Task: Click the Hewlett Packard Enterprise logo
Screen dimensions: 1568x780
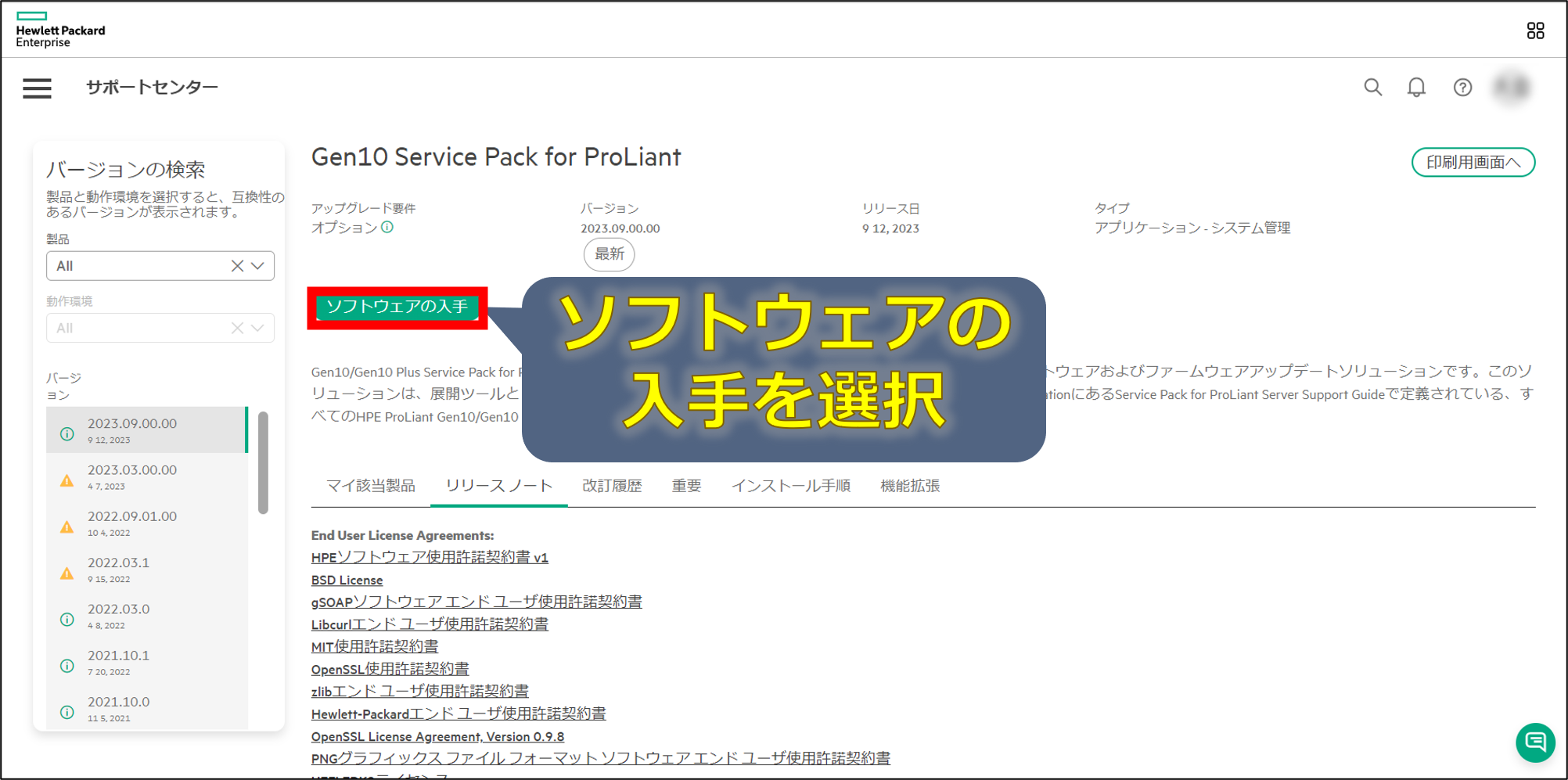Action: (x=60, y=30)
